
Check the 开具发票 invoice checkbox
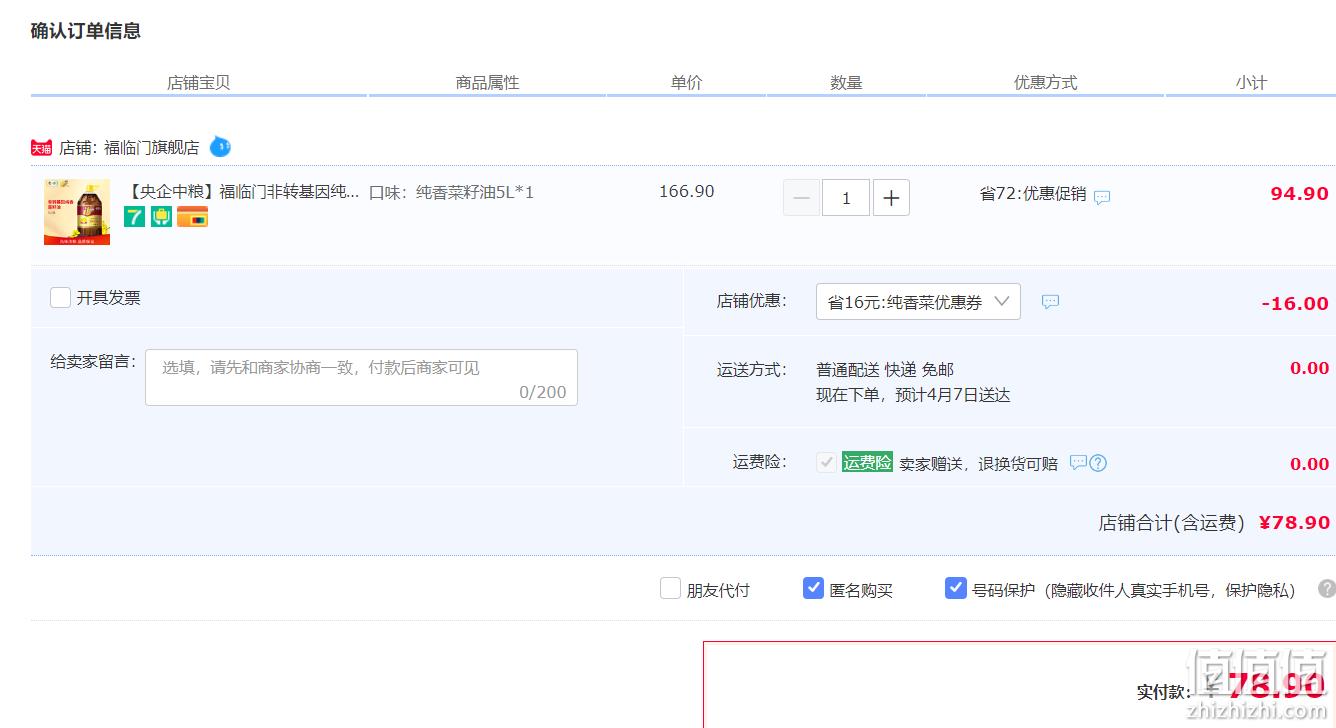(61, 297)
